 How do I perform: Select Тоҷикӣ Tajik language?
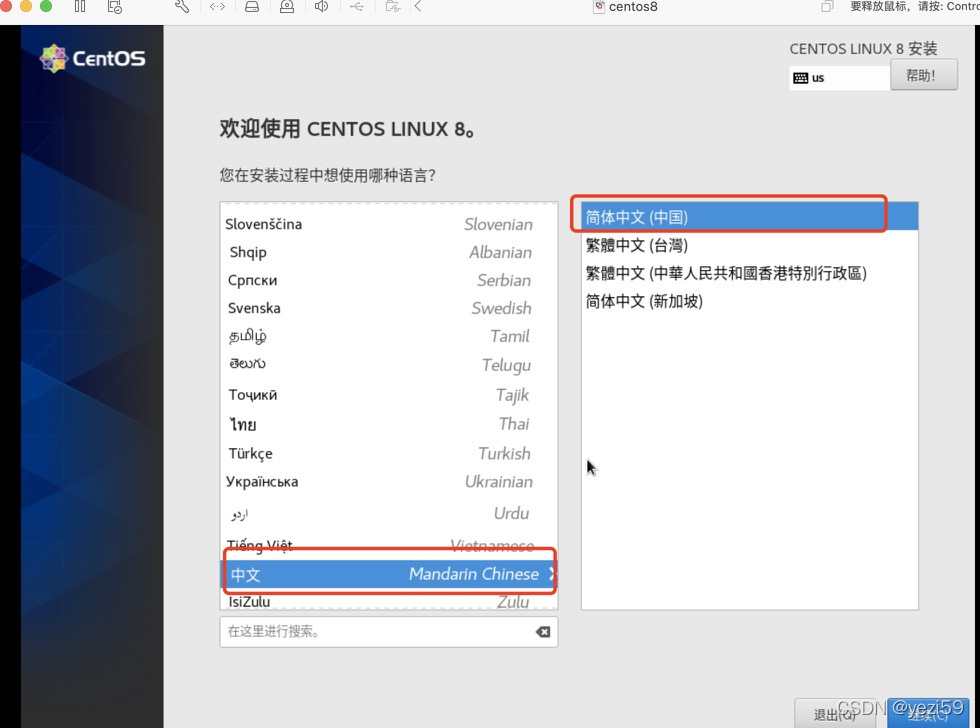tap(389, 394)
